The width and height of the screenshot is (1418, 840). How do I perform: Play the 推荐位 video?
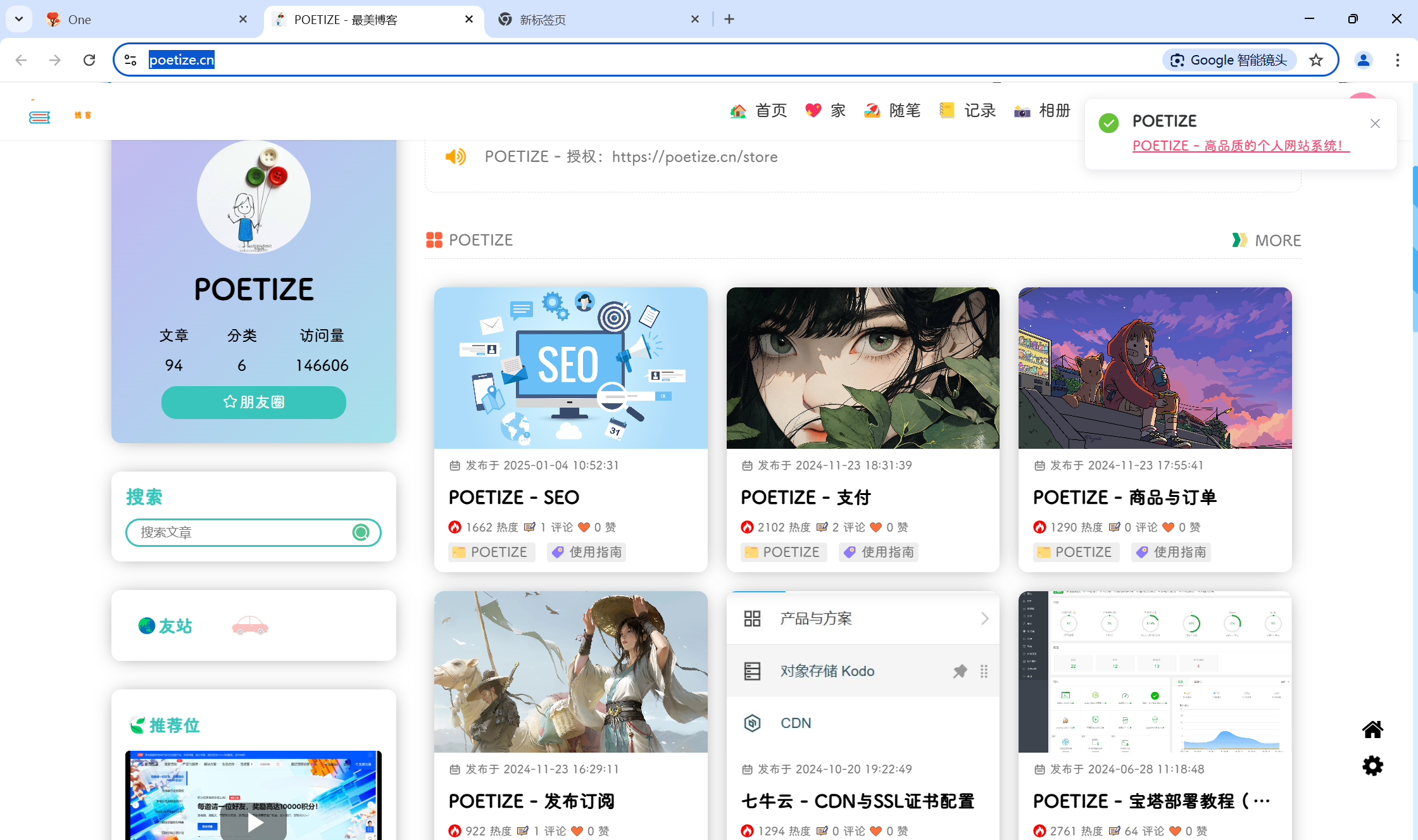[x=254, y=823]
